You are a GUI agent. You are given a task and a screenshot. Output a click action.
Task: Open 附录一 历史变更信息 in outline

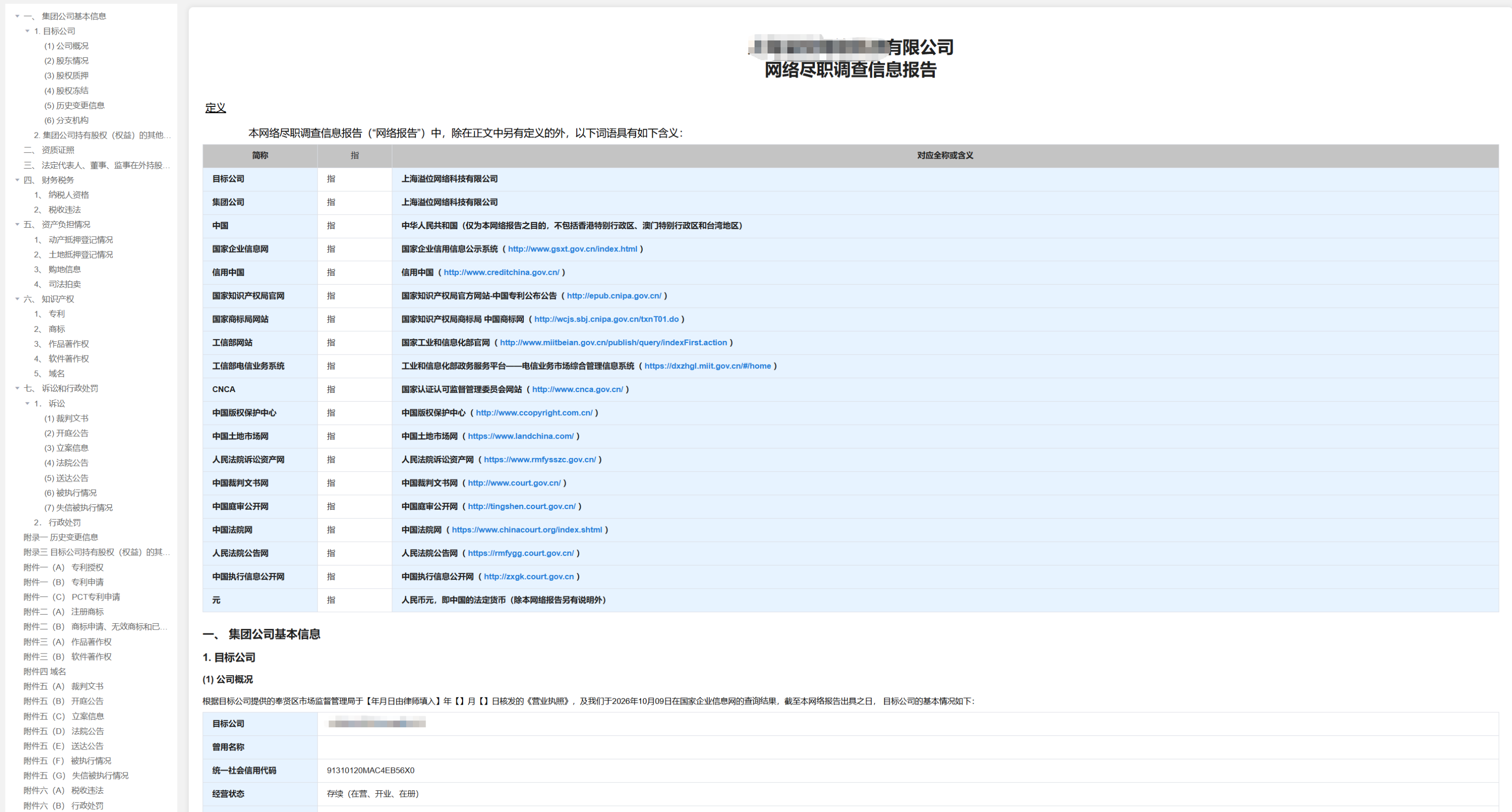tap(61, 537)
